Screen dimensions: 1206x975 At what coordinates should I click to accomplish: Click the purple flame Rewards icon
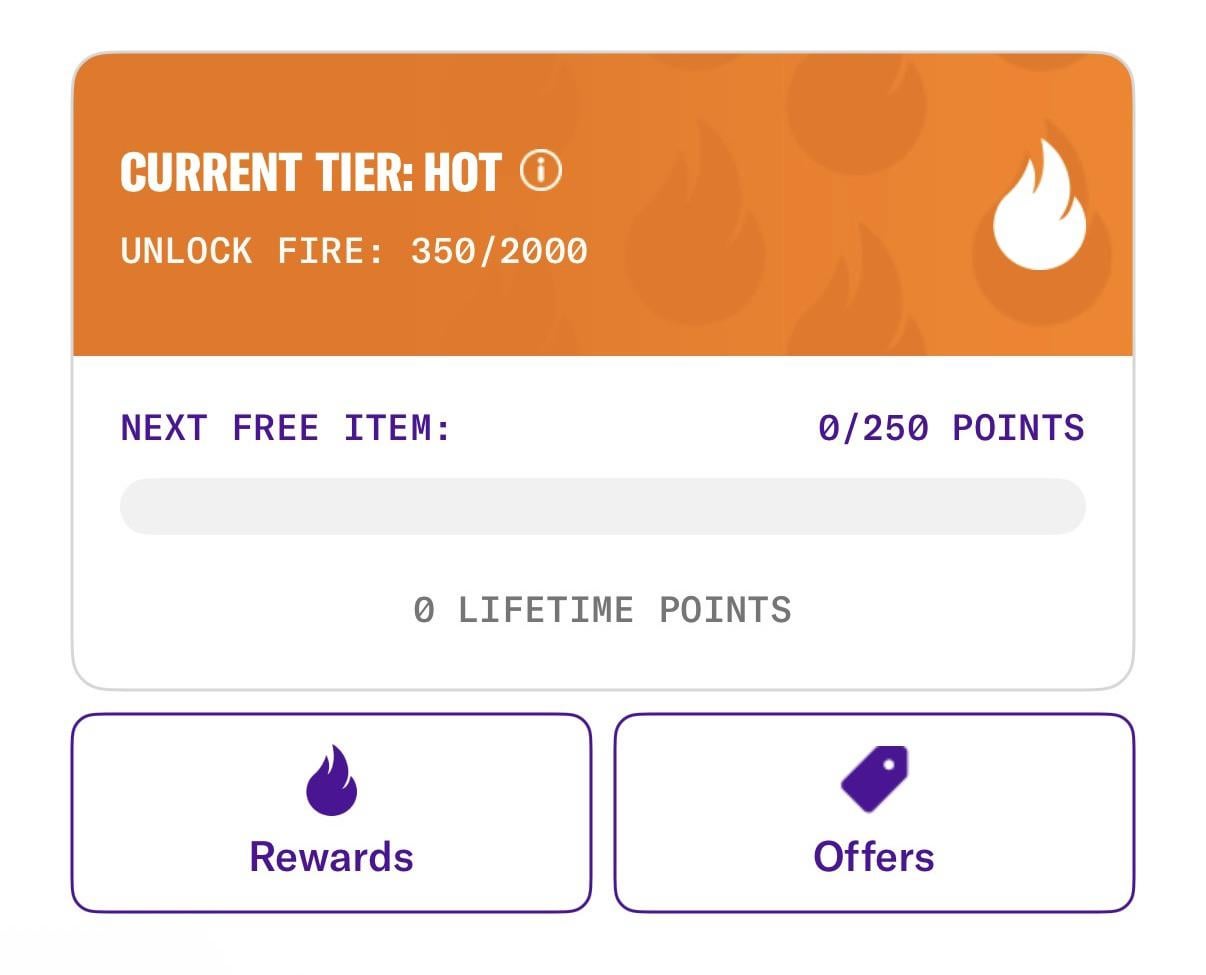pos(331,781)
